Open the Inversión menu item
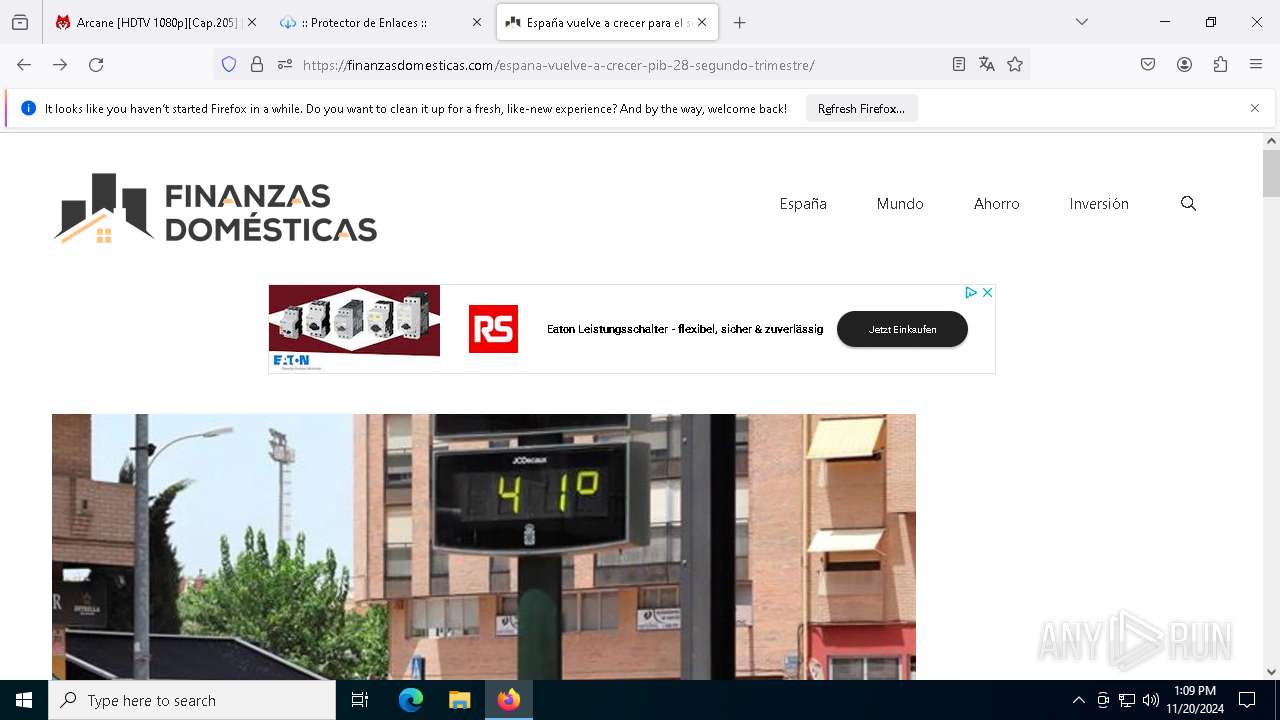 [1099, 203]
